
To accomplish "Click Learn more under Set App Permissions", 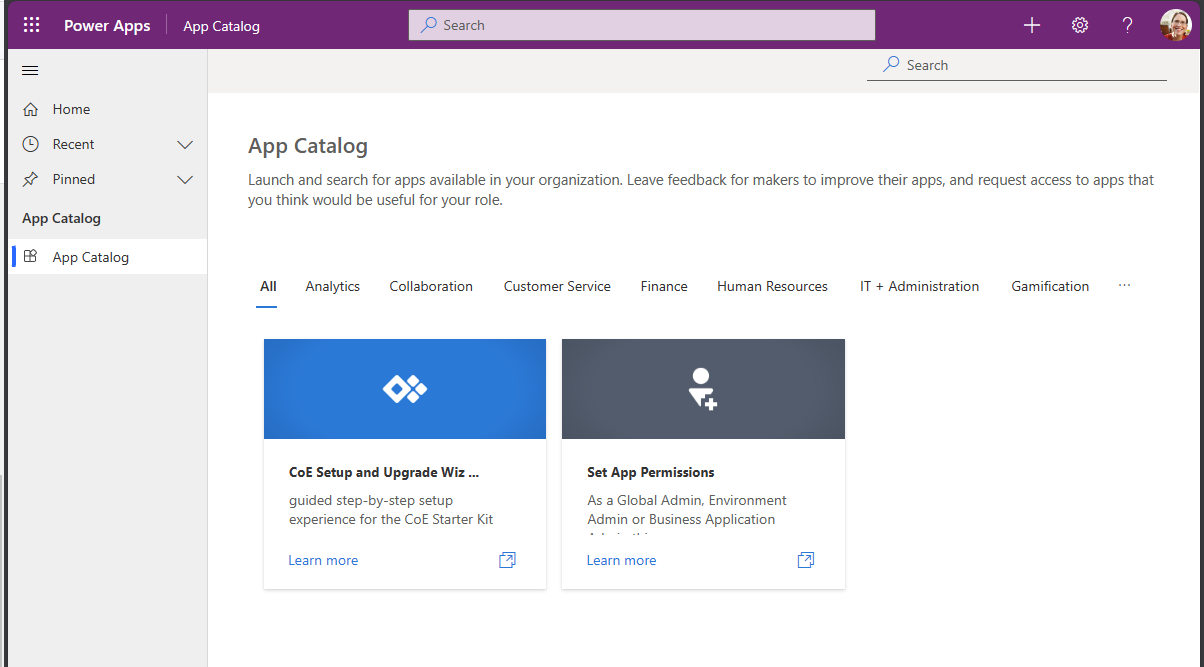I will coord(620,560).
